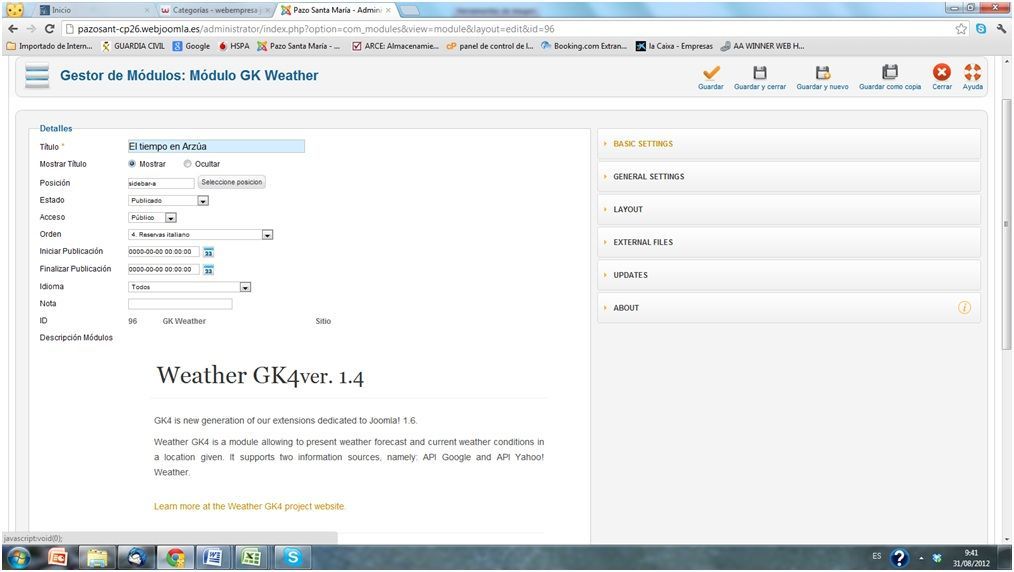Open Estado dropdown showing Publicado
This screenshot has width=1014, height=572.
point(168,201)
